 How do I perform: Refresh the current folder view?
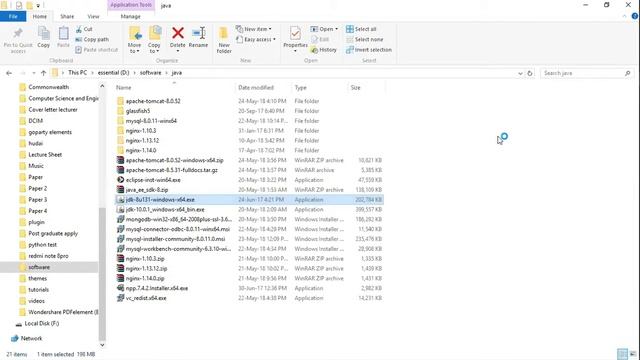coord(530,73)
